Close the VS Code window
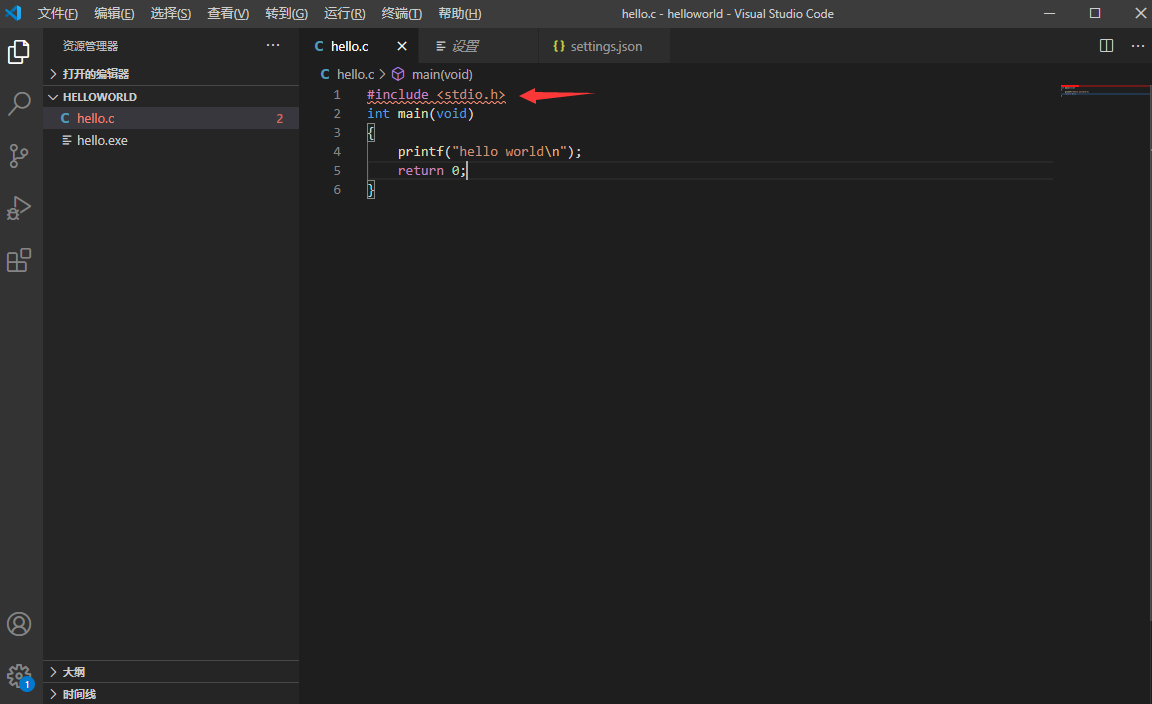The height and width of the screenshot is (704, 1152). [x=1140, y=13]
